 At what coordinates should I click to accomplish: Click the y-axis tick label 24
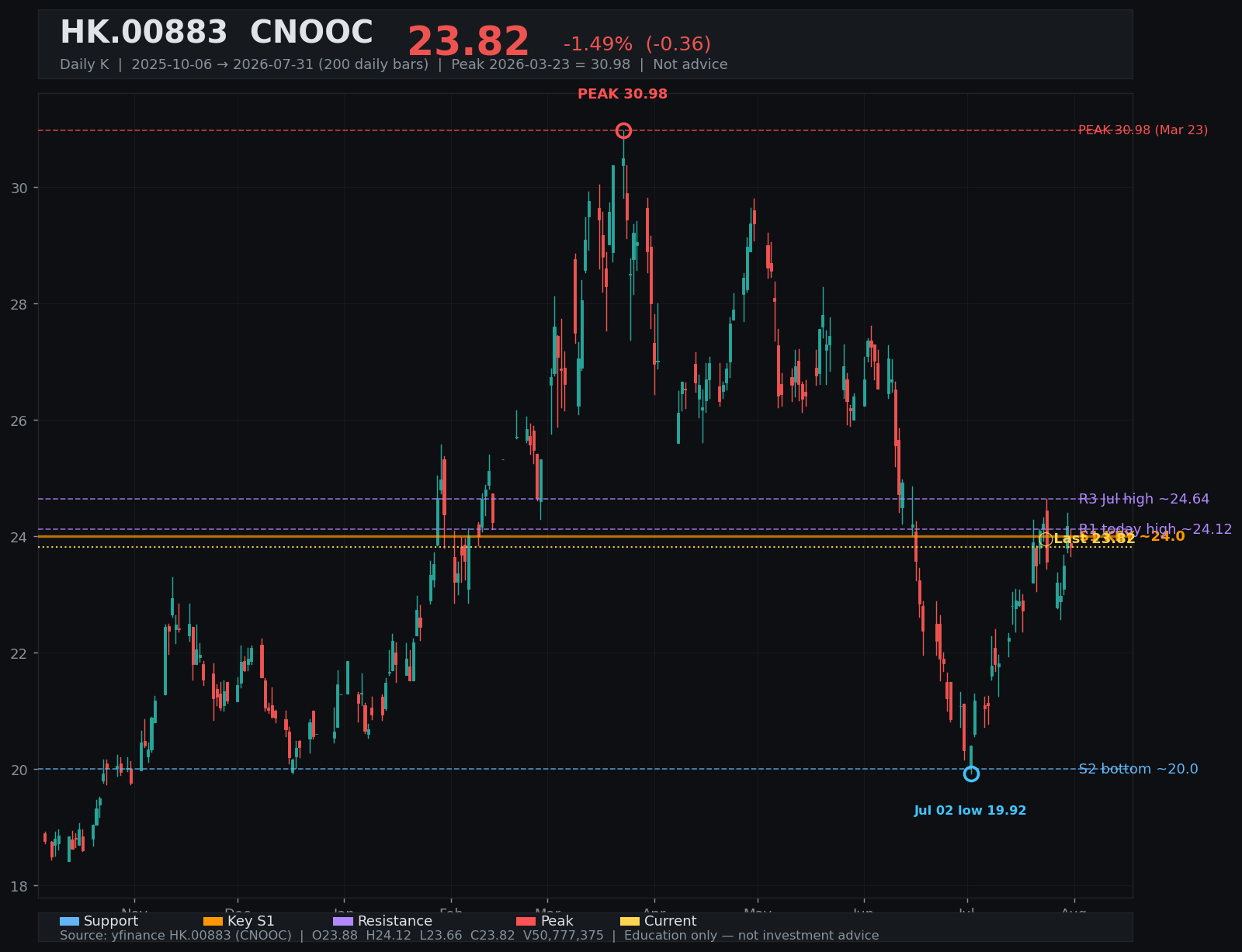pyautogui.click(x=19, y=537)
